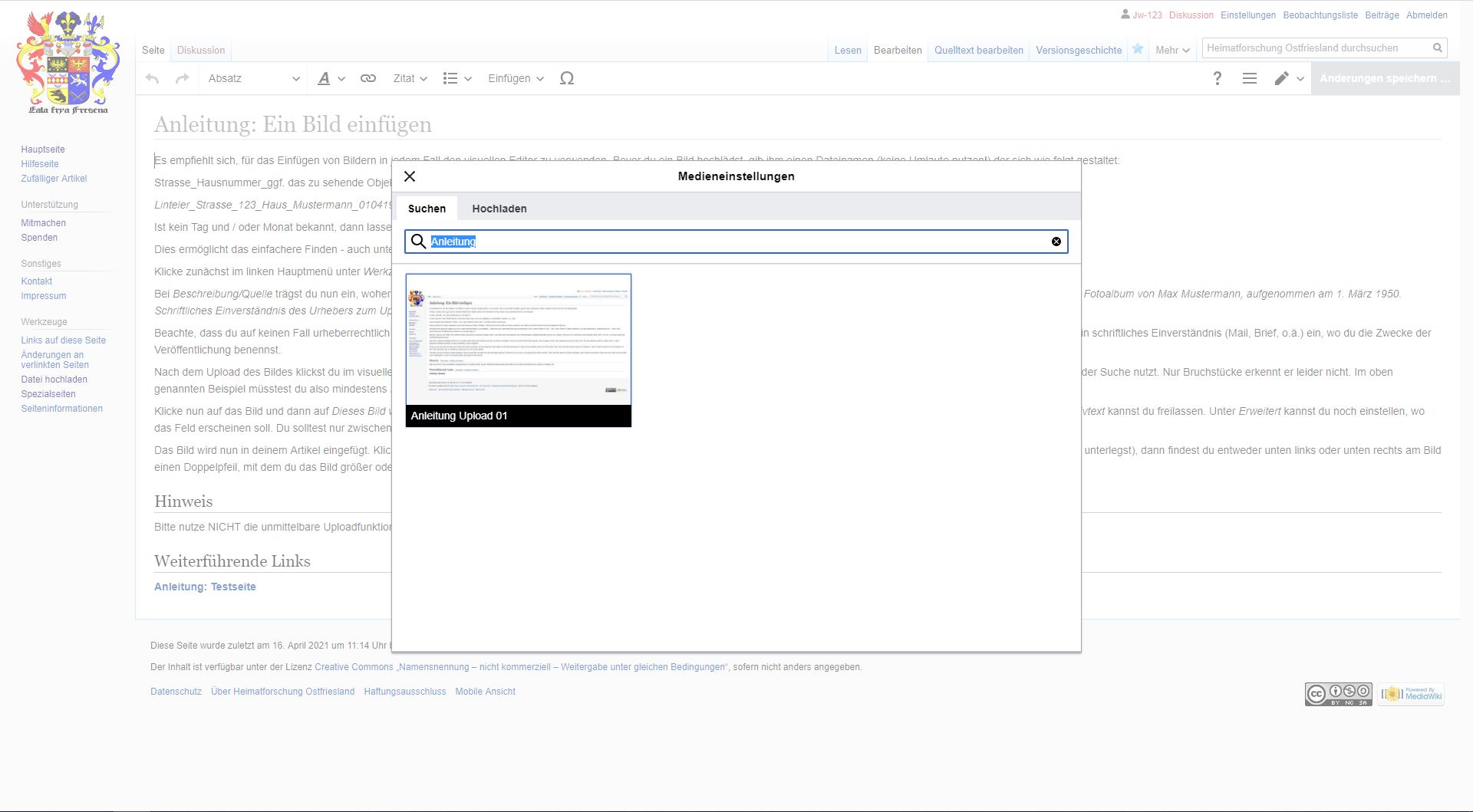
Task: Click the media search input field
Action: 736,242
